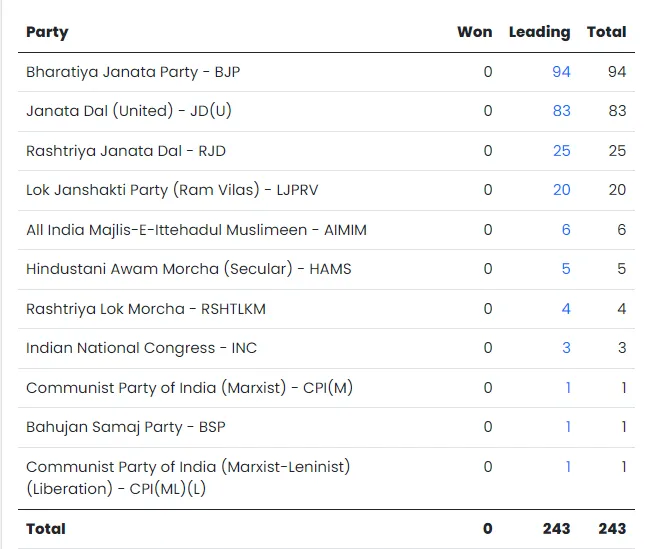Select Rashtriya Janata Dal party name
Image resolution: width=651 pixels, height=549 pixels.
click(125, 151)
